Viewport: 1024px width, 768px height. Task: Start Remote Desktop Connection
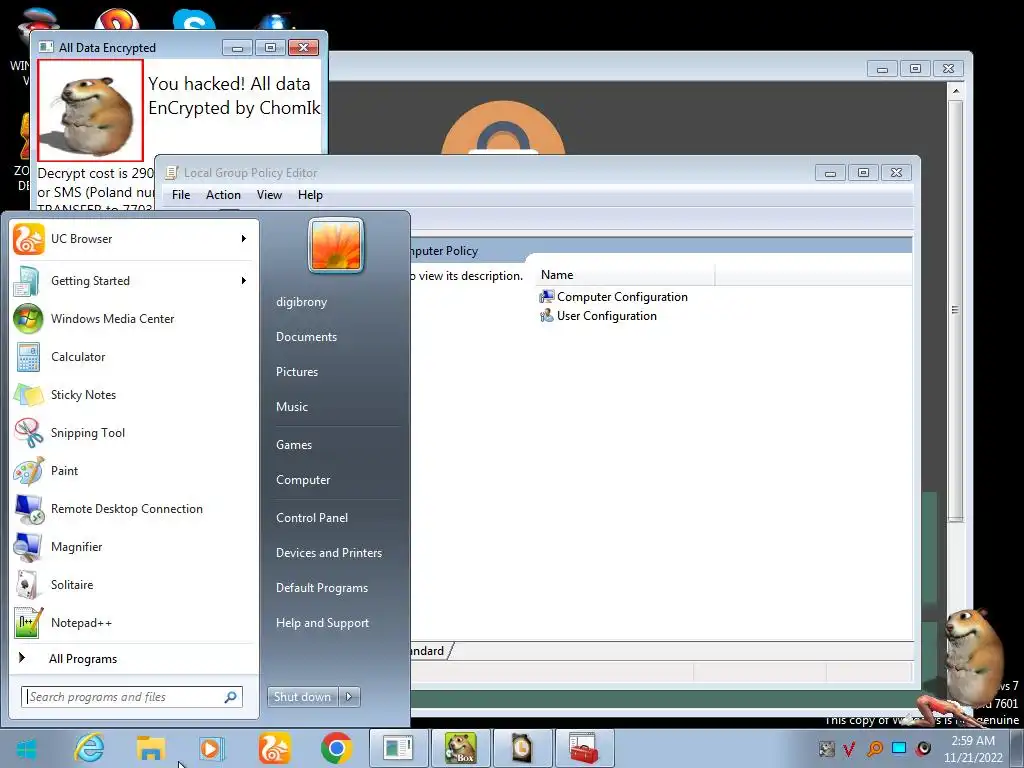pos(134,509)
